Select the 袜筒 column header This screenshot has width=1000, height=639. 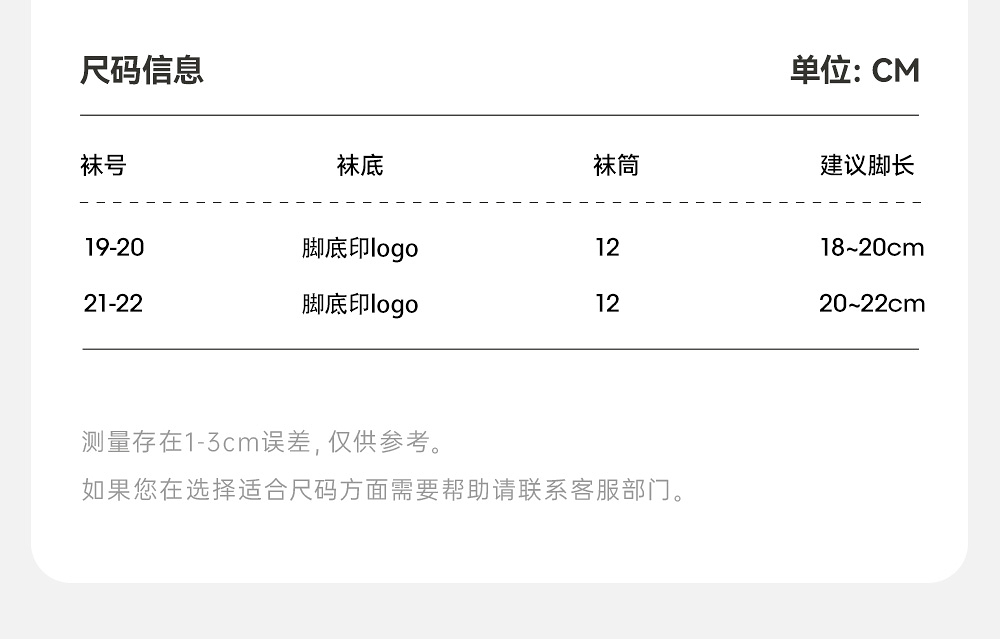[615, 166]
